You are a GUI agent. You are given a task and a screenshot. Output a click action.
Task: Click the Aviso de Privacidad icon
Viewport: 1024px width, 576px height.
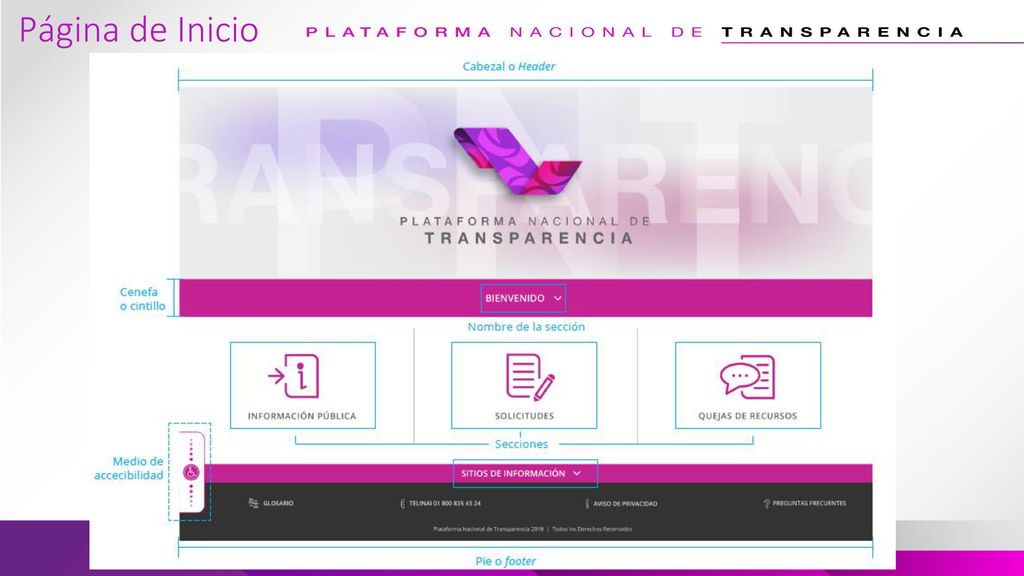point(587,504)
